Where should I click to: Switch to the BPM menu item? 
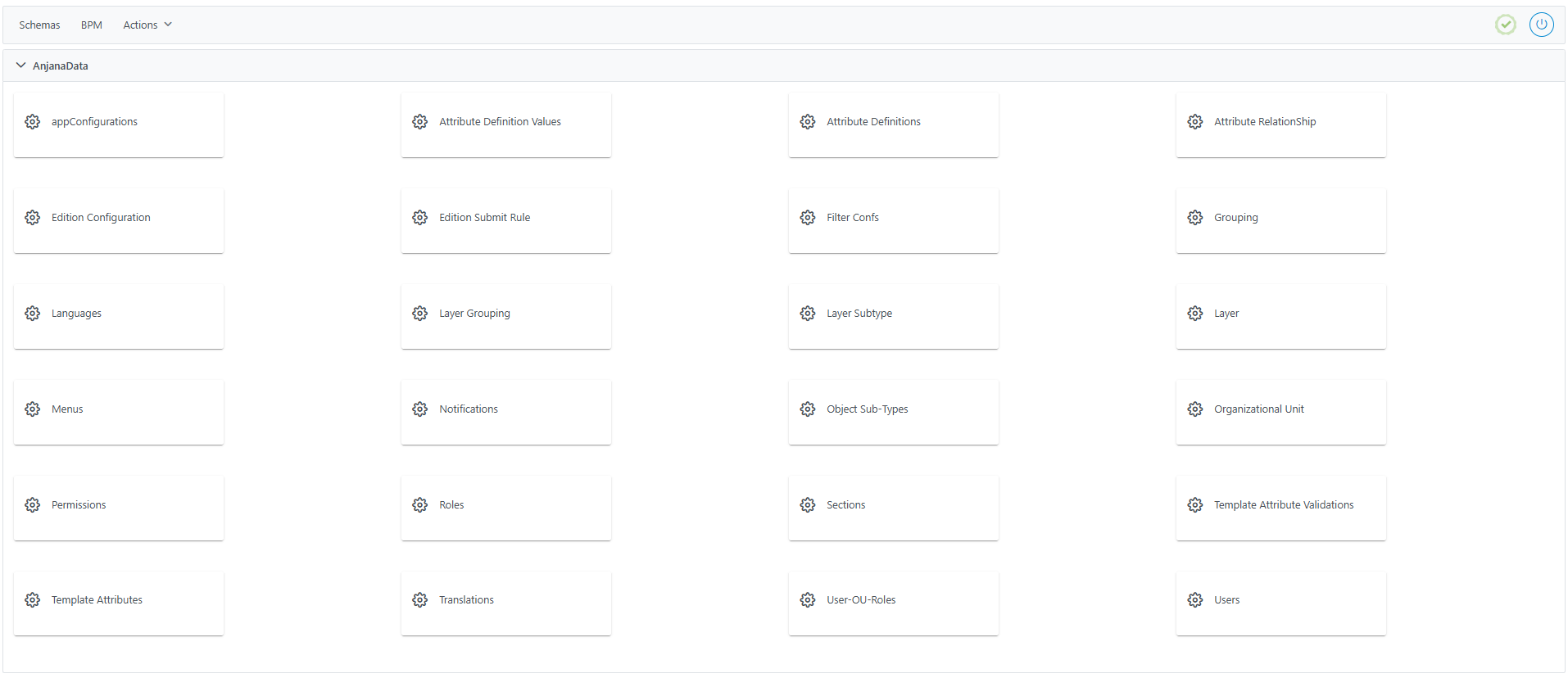pyautogui.click(x=92, y=25)
